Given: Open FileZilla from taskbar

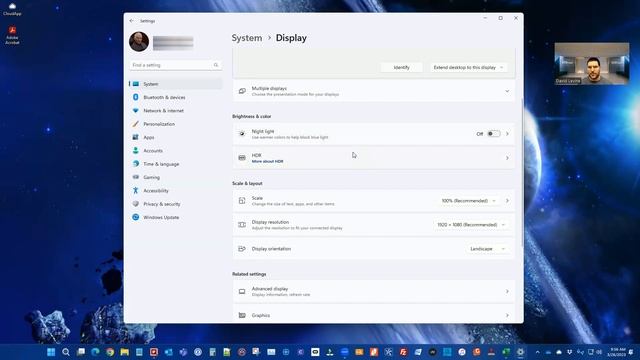Looking at the screenshot, I should tap(403, 352).
